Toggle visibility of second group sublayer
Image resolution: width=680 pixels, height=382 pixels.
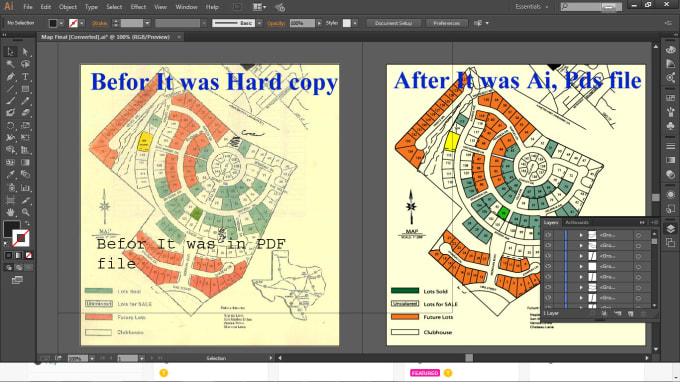point(548,245)
